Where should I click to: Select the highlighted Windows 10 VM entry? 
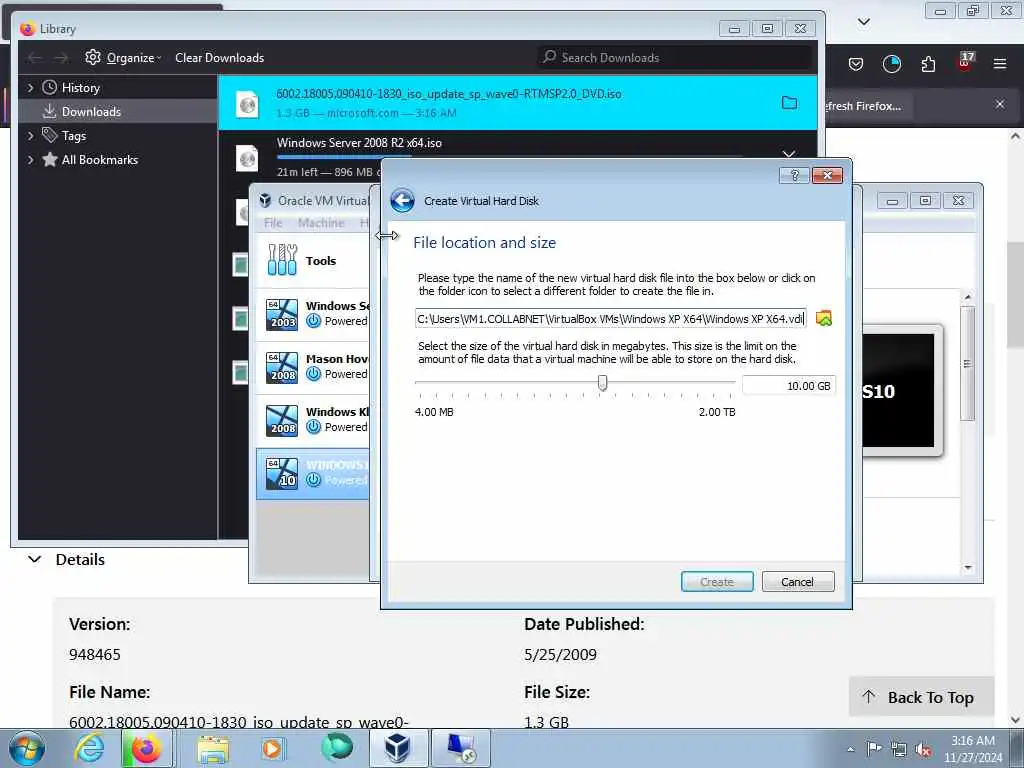[313, 473]
